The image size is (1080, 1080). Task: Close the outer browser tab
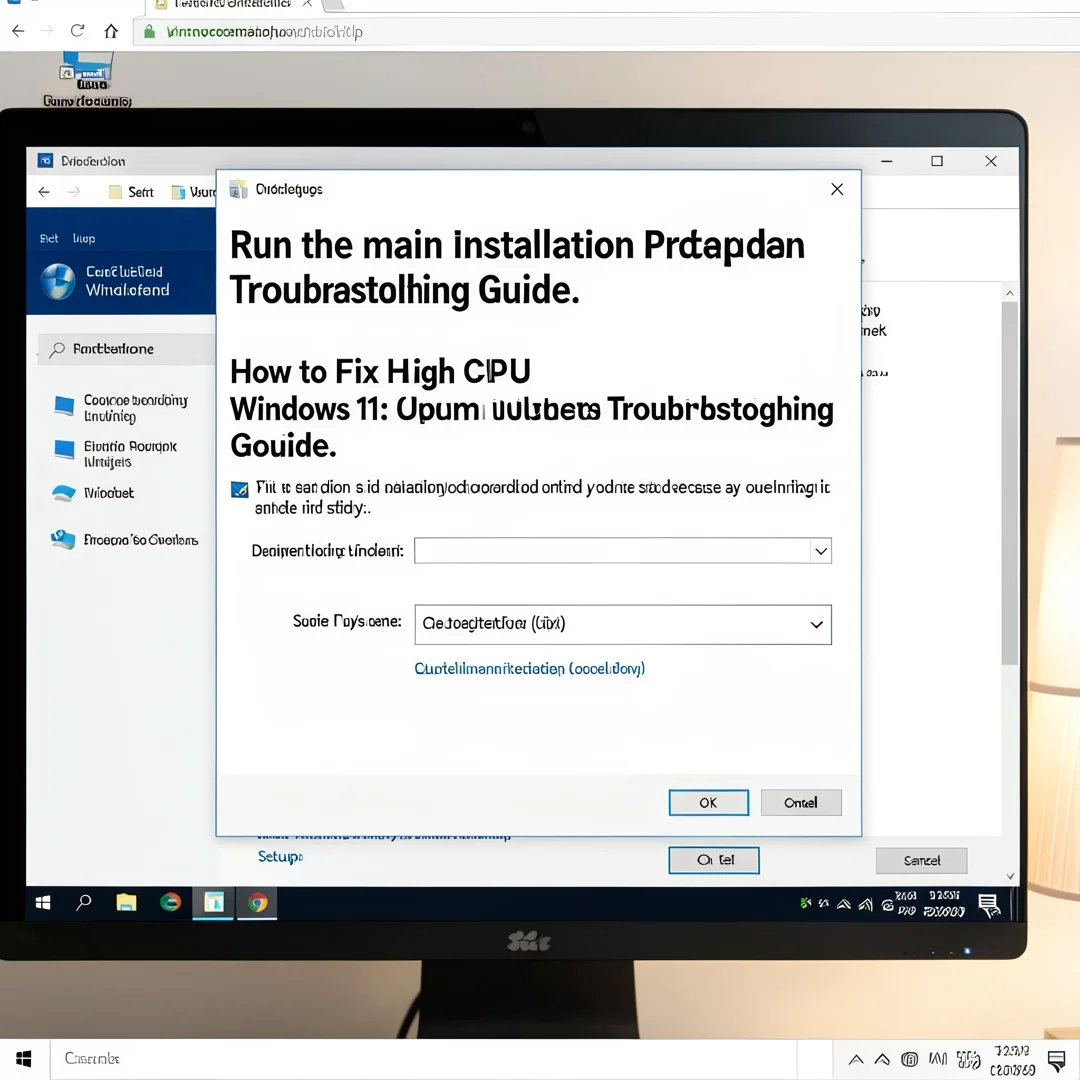(x=307, y=3)
